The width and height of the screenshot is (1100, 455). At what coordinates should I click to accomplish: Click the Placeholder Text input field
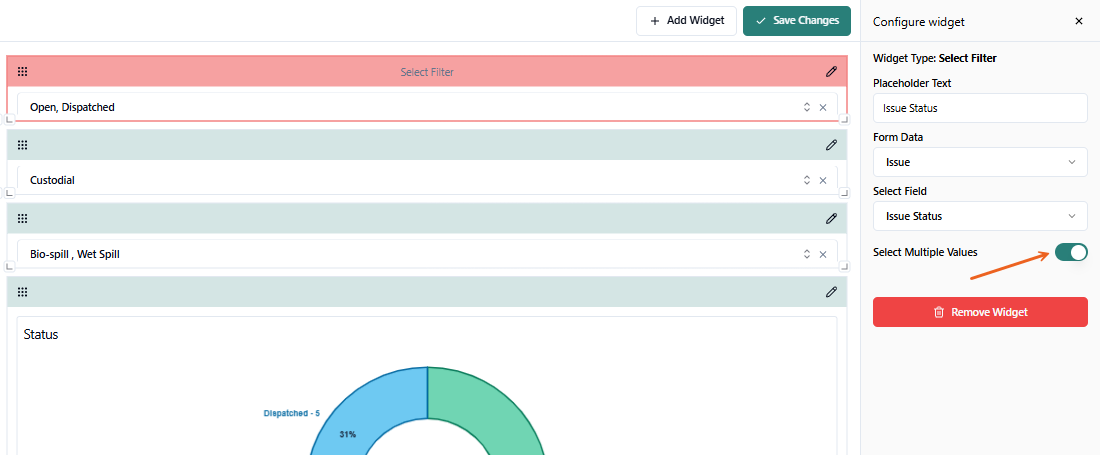(x=979, y=108)
